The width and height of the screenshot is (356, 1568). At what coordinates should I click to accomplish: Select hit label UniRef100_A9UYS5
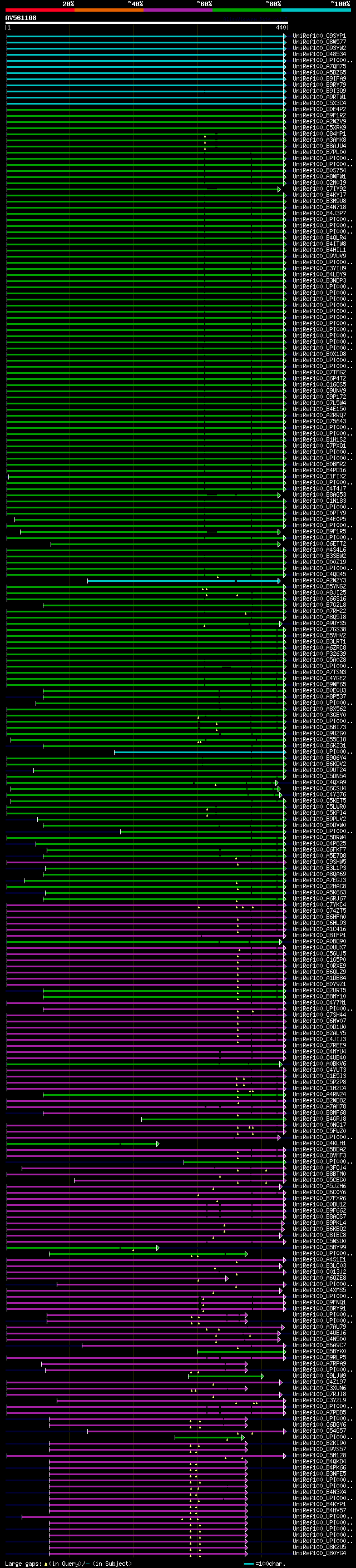coord(319,623)
